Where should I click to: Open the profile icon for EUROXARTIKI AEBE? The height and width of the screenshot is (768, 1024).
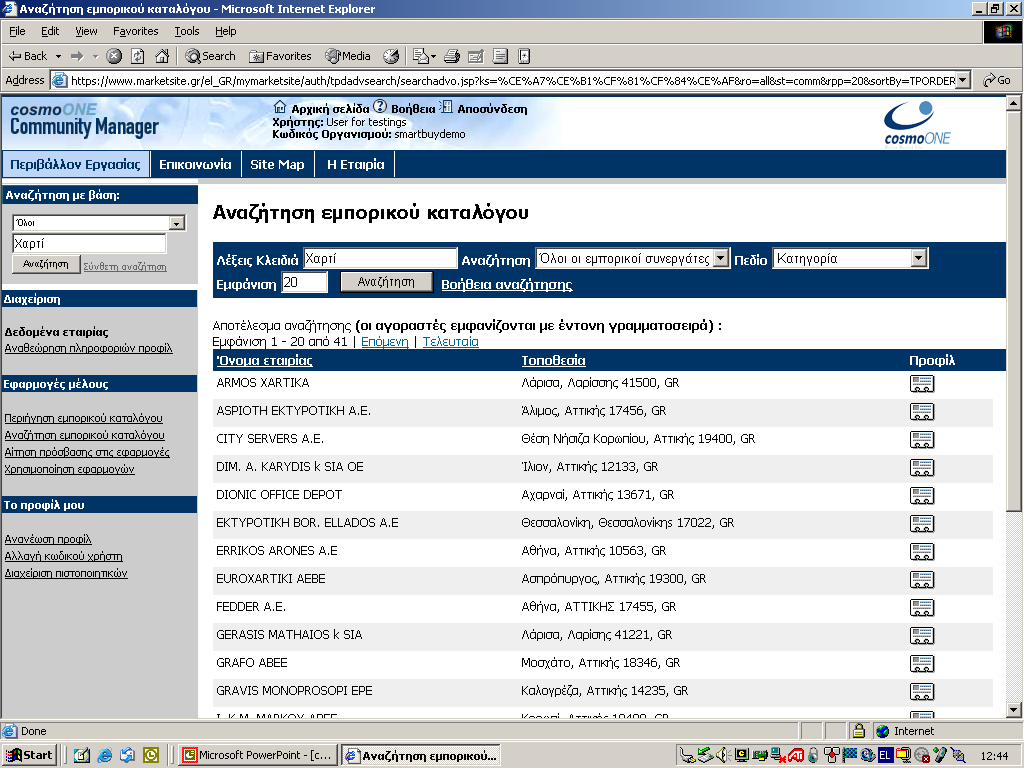pos(921,580)
